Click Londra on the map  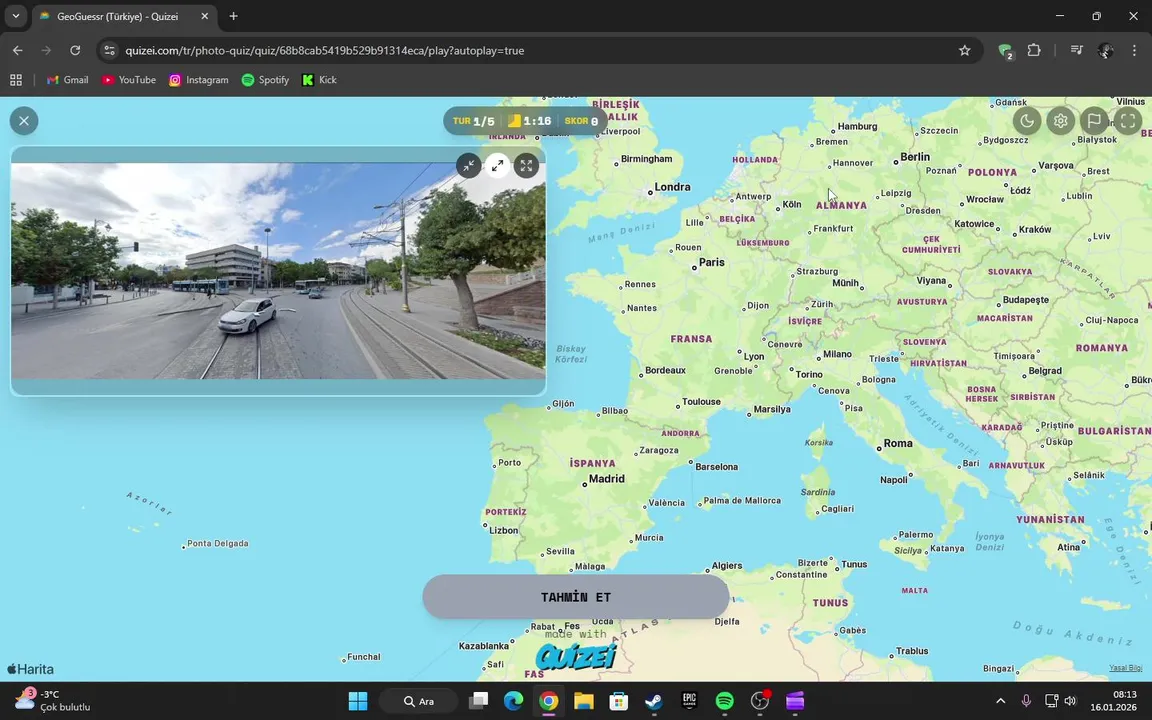click(x=670, y=187)
